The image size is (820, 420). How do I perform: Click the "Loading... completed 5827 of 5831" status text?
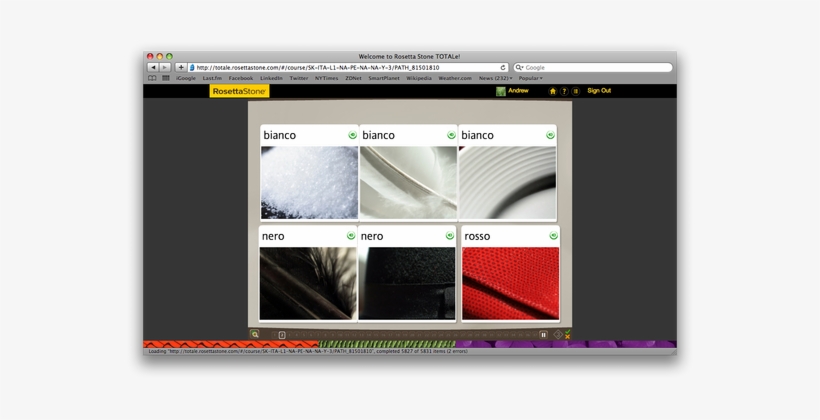coord(308,351)
